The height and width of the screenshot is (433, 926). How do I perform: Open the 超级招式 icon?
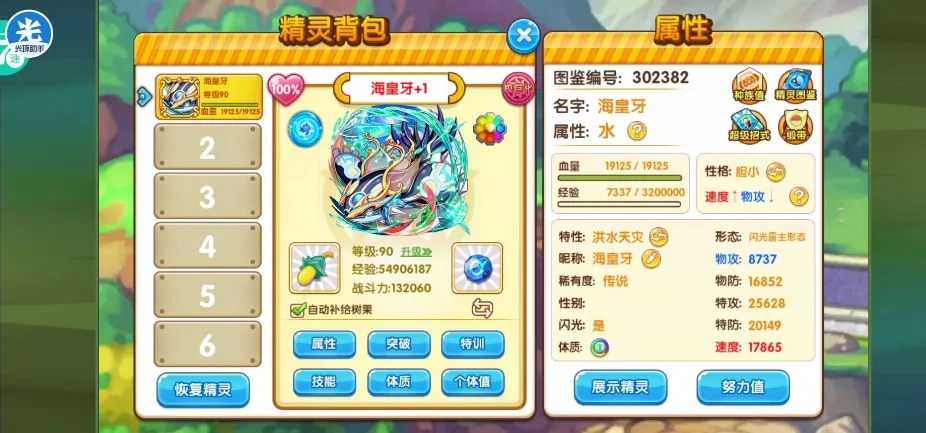[x=749, y=126]
